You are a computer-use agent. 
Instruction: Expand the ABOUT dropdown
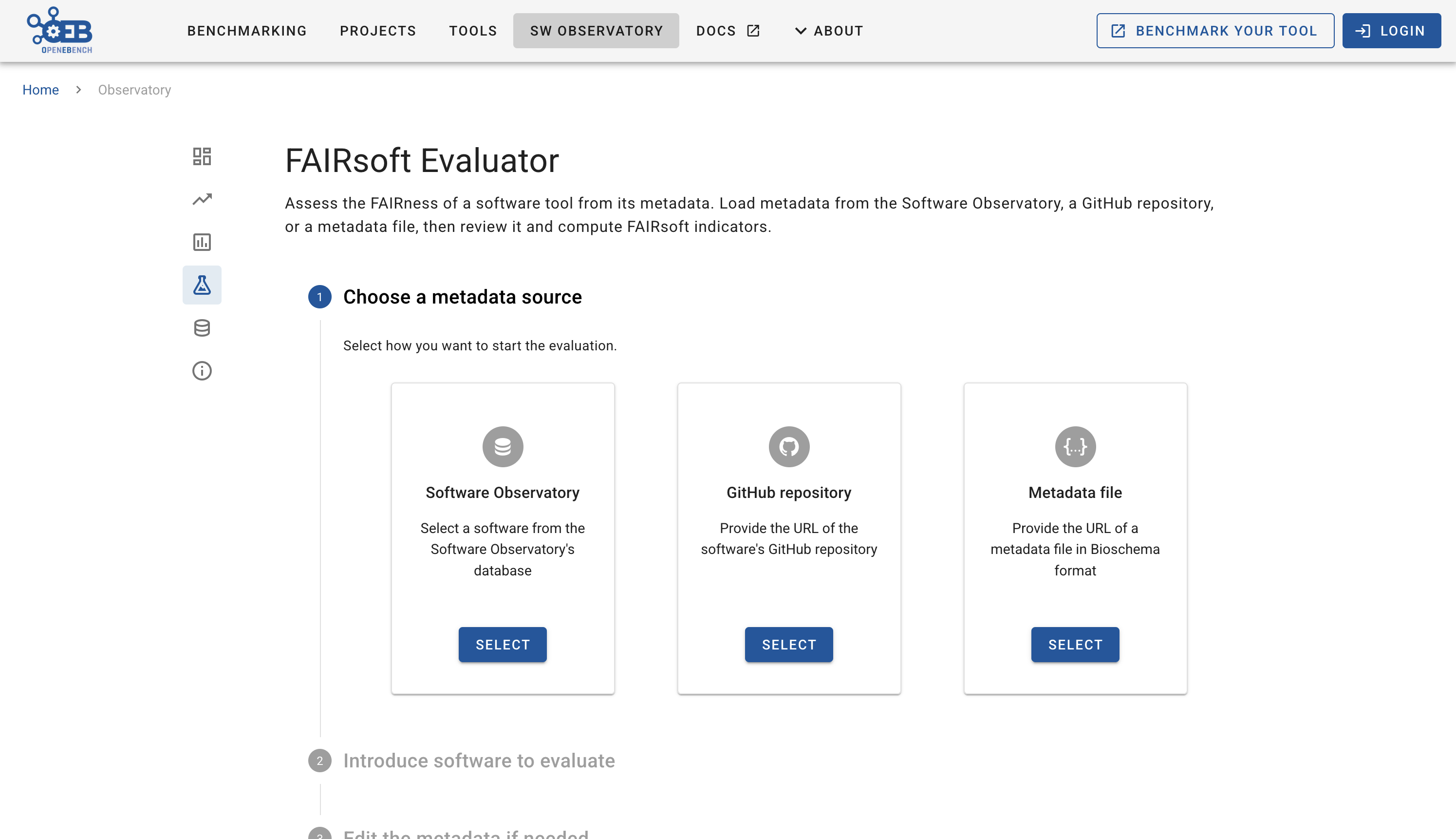tap(828, 31)
